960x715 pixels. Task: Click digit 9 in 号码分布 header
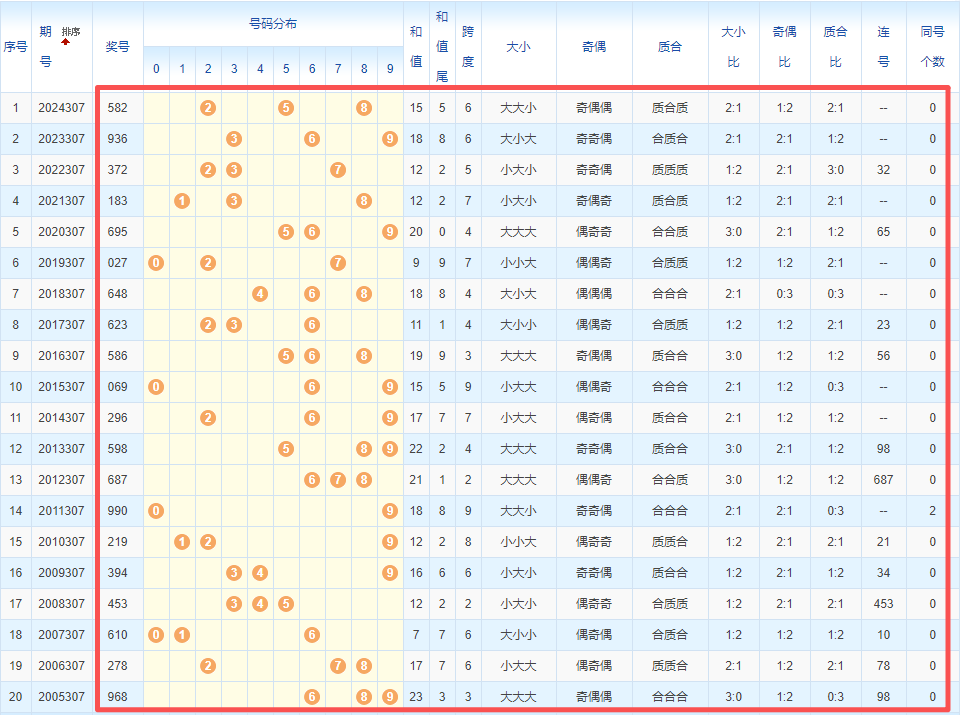pyautogui.click(x=390, y=69)
